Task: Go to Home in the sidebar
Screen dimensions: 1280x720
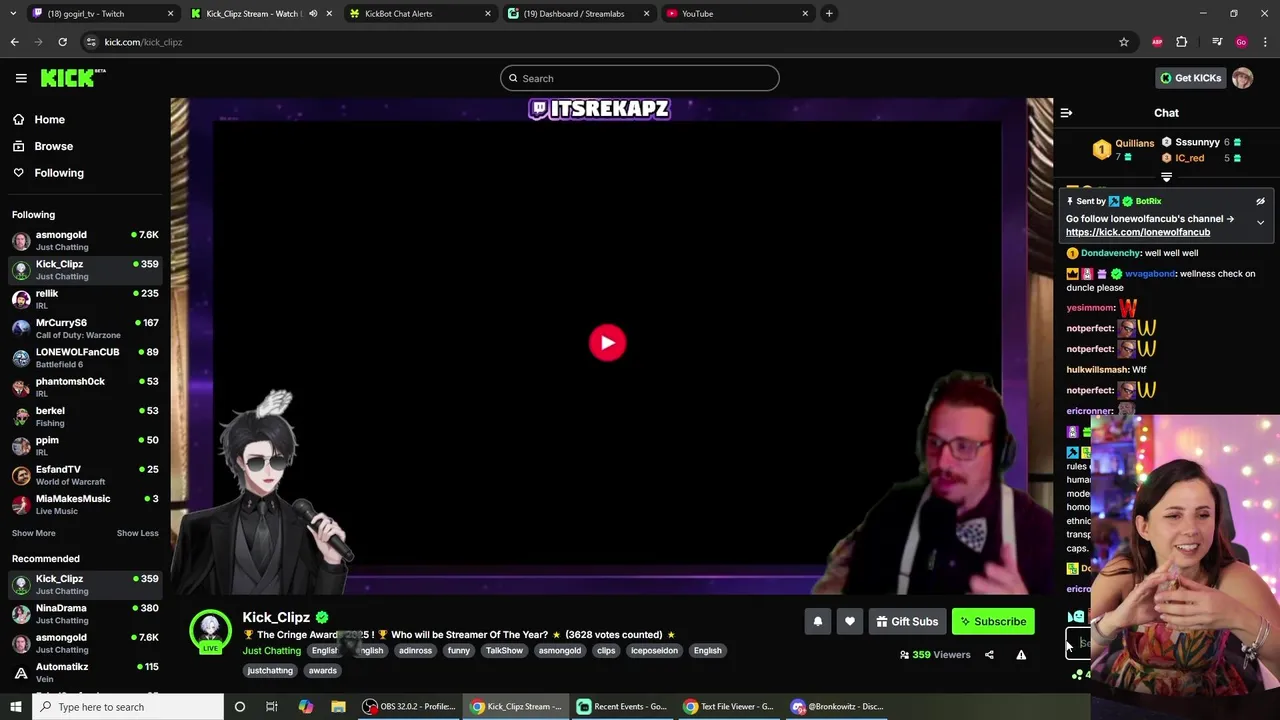Action: [x=84, y=120]
